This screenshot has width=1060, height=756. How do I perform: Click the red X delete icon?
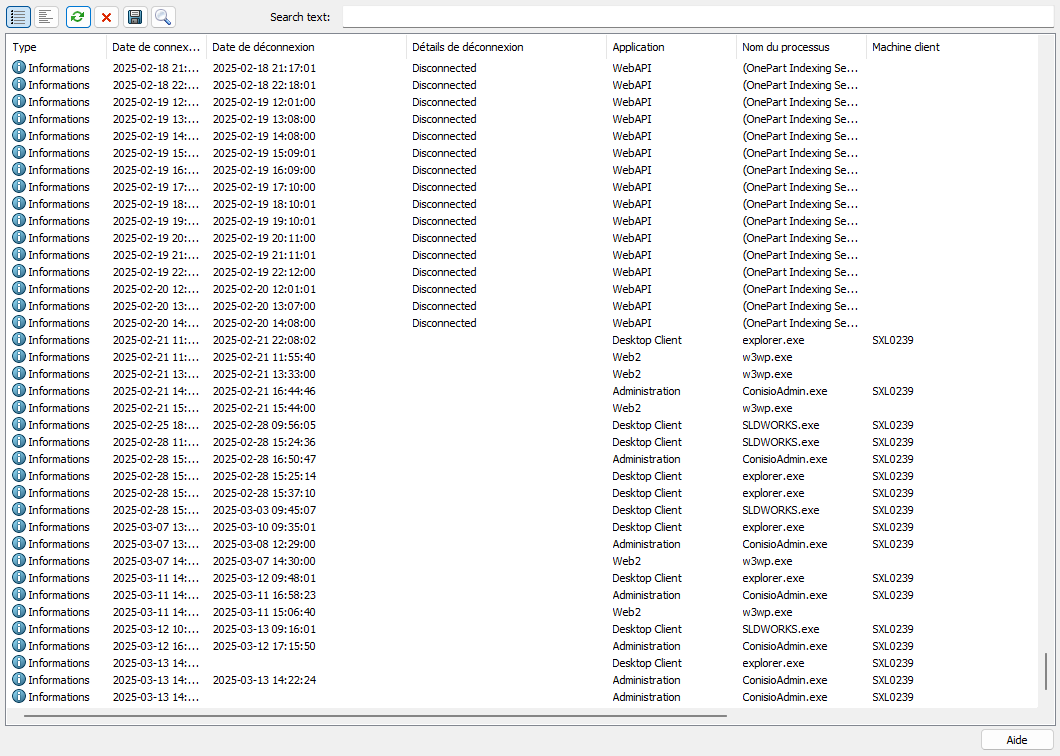[106, 17]
